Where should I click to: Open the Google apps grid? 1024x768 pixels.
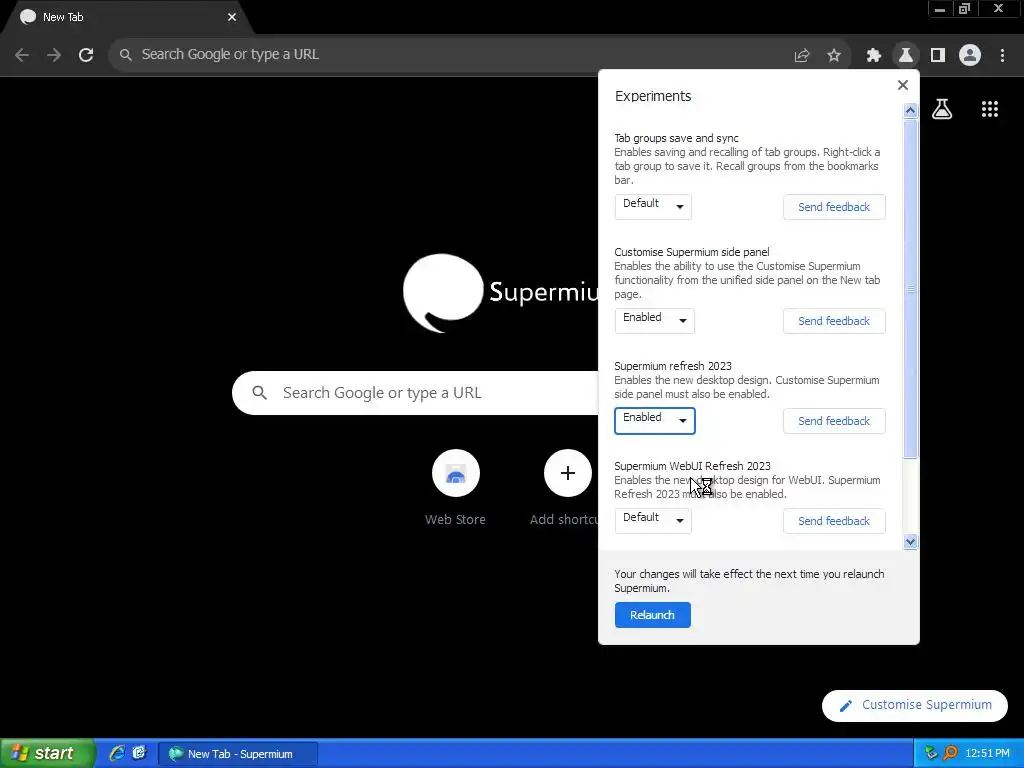coord(990,109)
